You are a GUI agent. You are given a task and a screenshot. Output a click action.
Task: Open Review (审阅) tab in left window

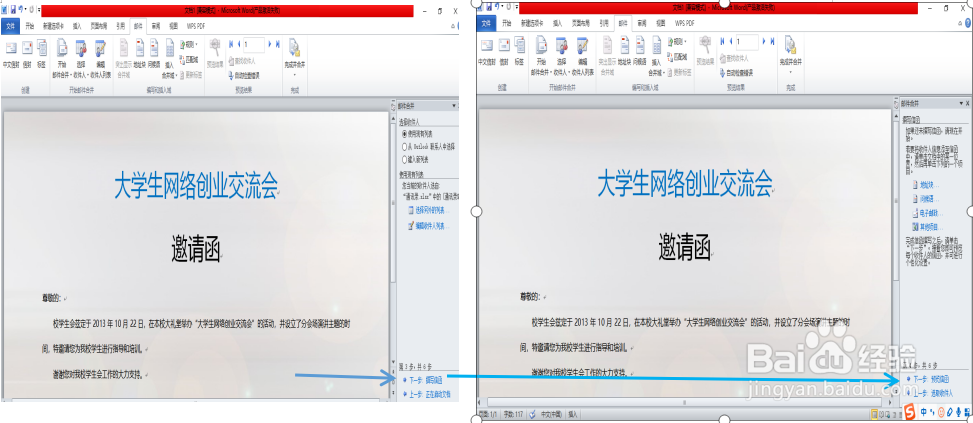click(x=156, y=26)
